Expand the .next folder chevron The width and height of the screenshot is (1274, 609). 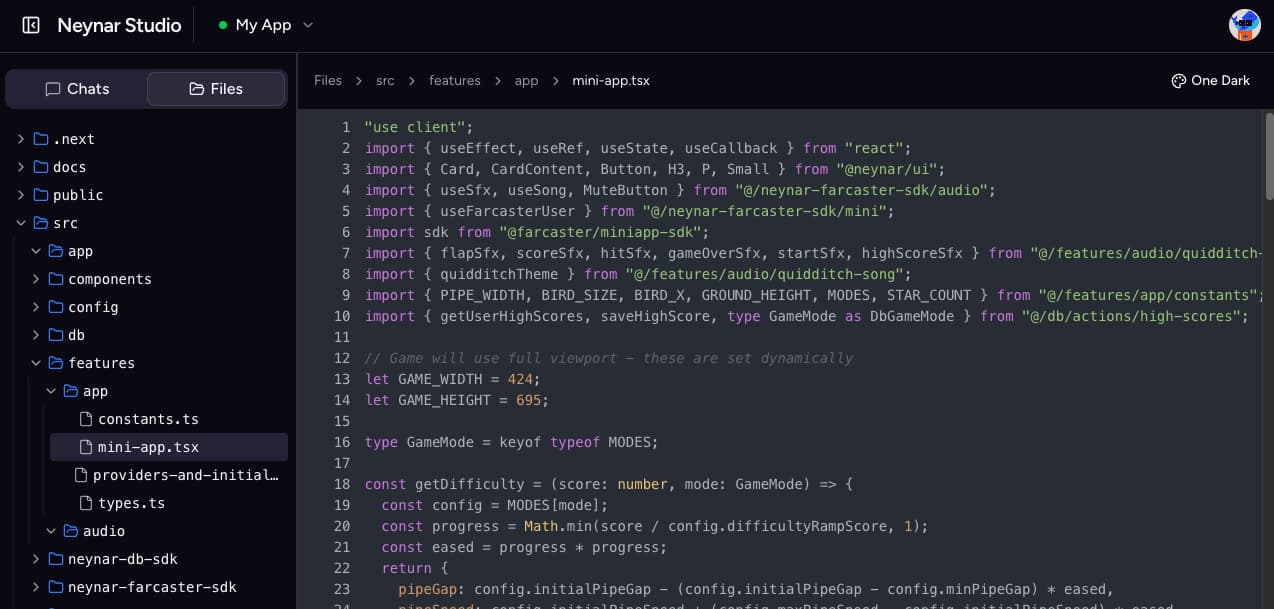pos(21,139)
